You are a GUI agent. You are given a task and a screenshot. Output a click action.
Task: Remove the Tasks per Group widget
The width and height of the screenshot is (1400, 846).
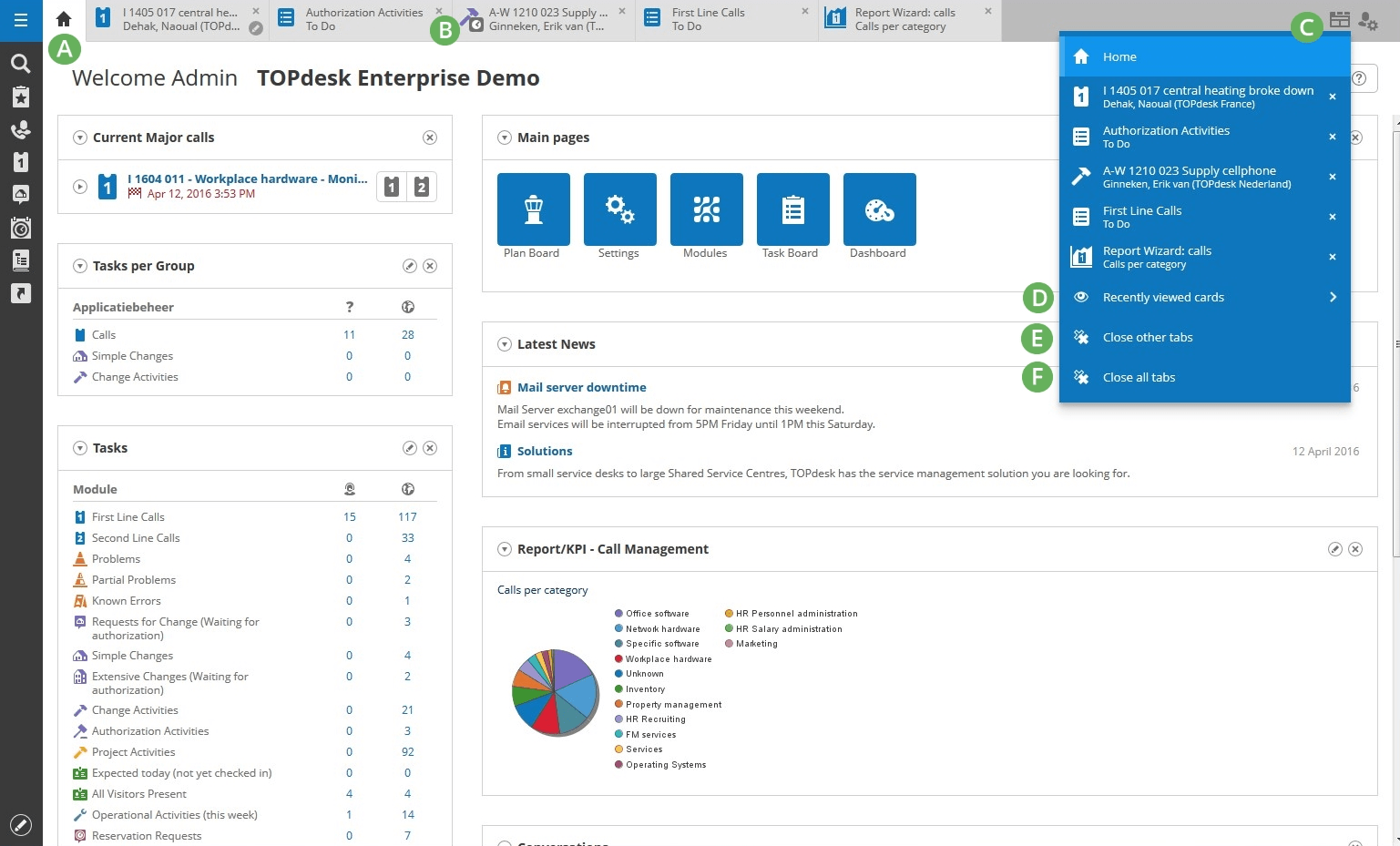coord(430,266)
